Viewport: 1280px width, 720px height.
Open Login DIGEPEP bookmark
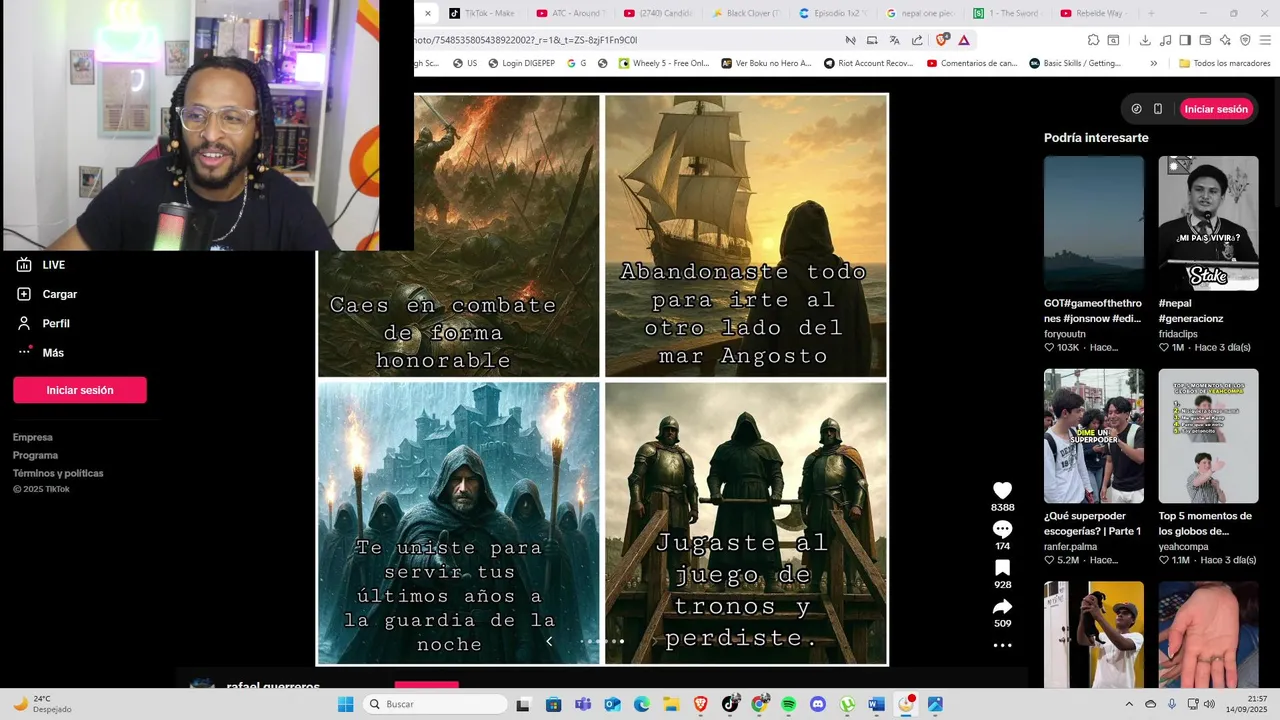tap(521, 63)
